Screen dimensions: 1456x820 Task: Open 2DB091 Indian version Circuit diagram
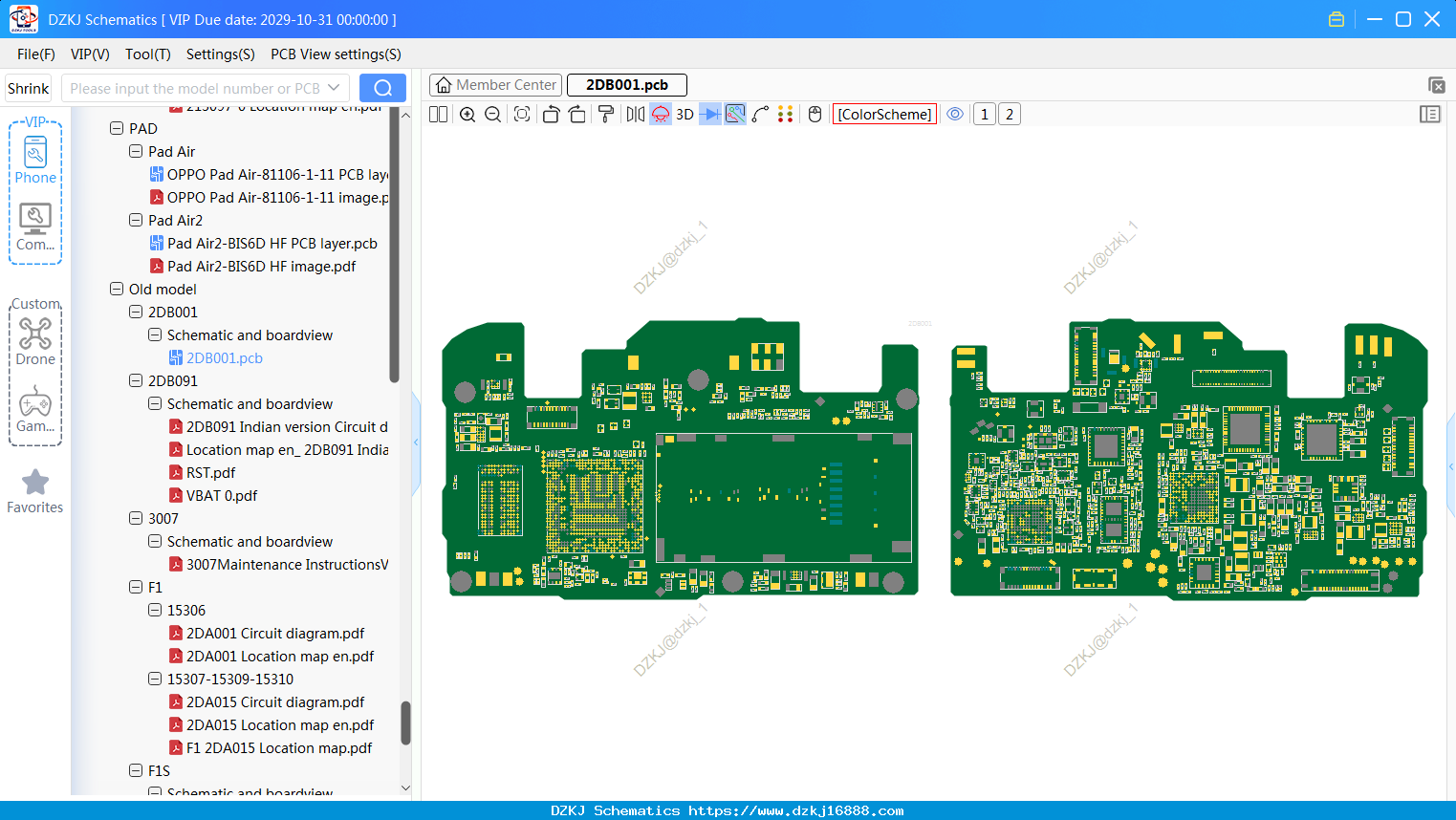pyautogui.click(x=279, y=426)
